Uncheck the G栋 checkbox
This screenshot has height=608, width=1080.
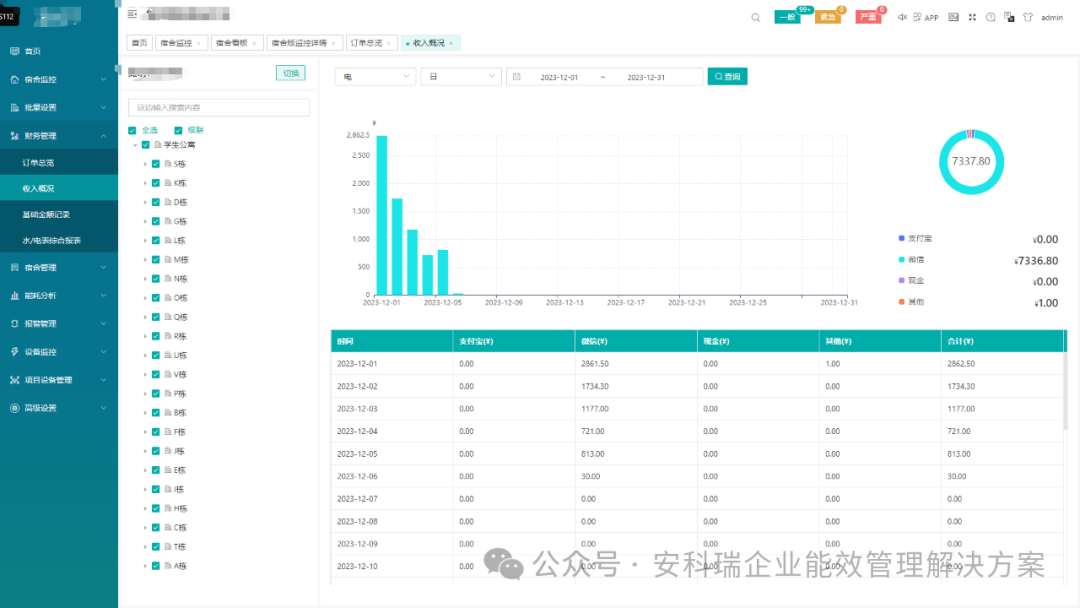tap(156, 221)
